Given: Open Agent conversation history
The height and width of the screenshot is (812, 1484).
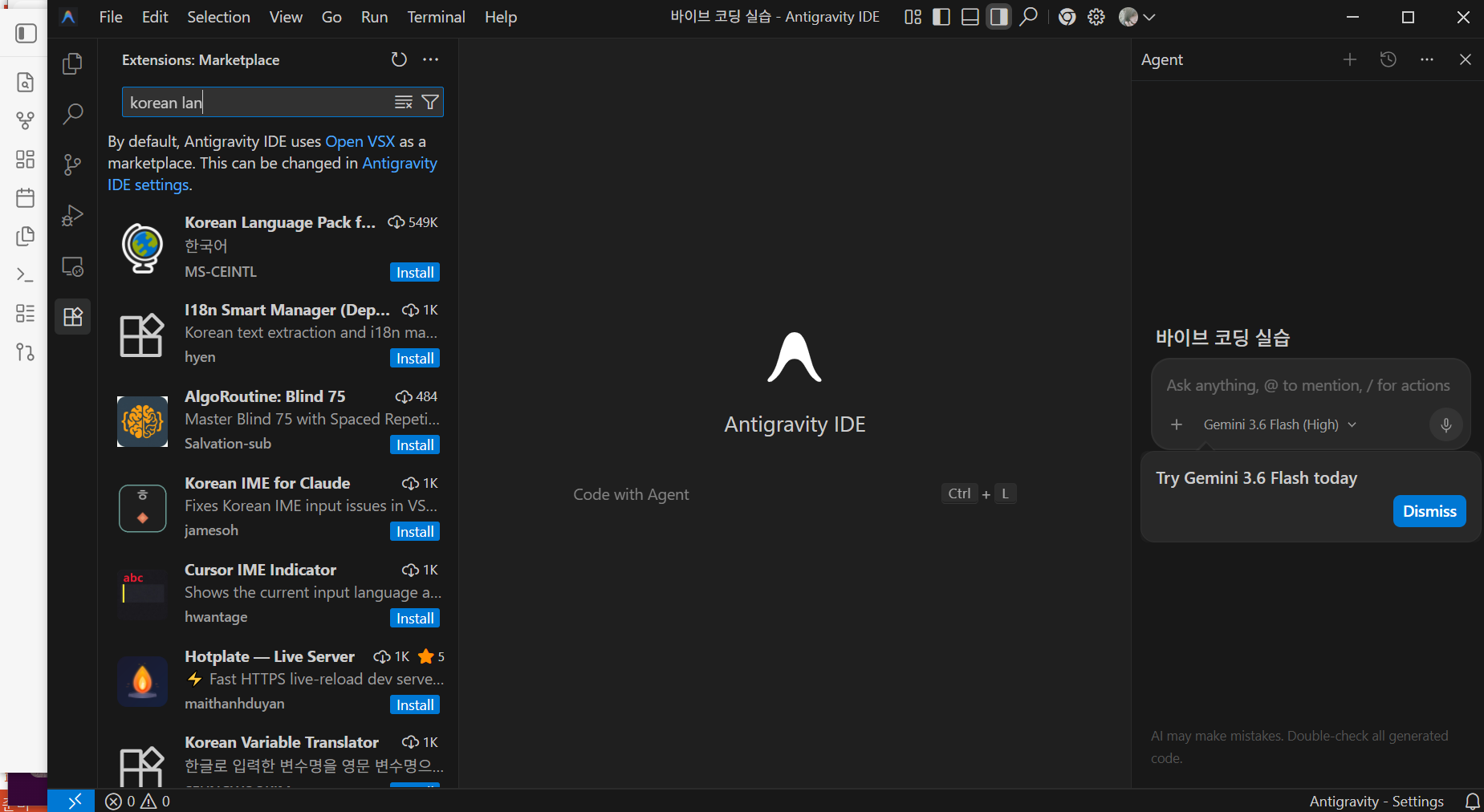Looking at the screenshot, I should click(x=1388, y=59).
